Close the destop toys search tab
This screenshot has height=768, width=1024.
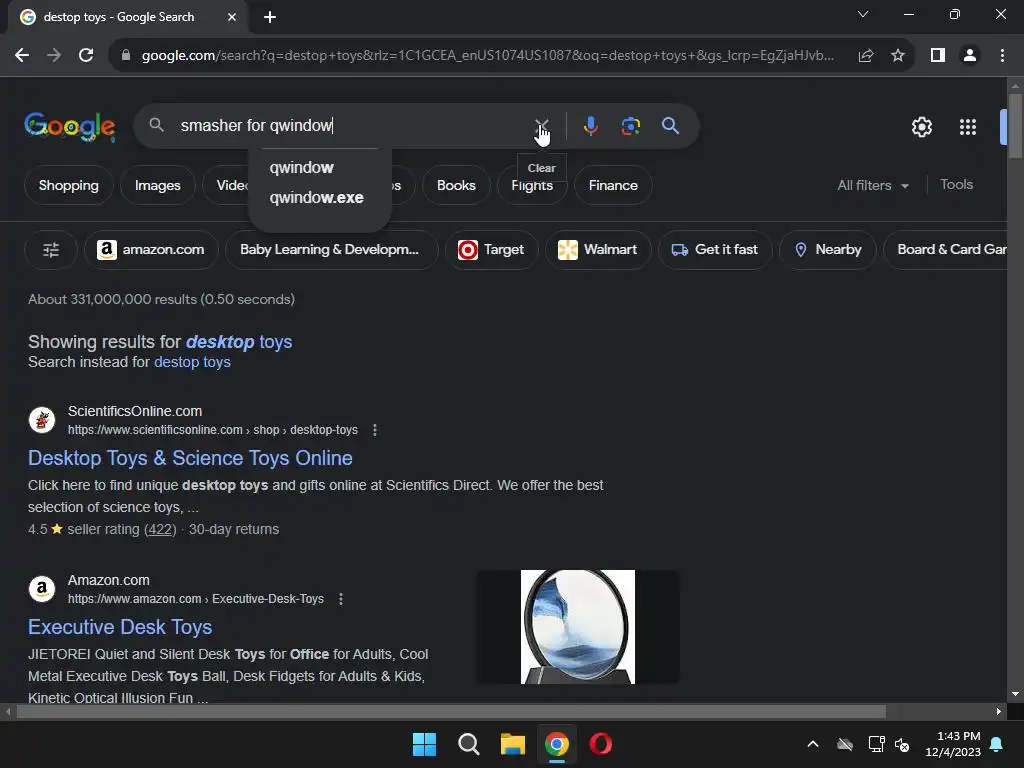click(x=232, y=17)
